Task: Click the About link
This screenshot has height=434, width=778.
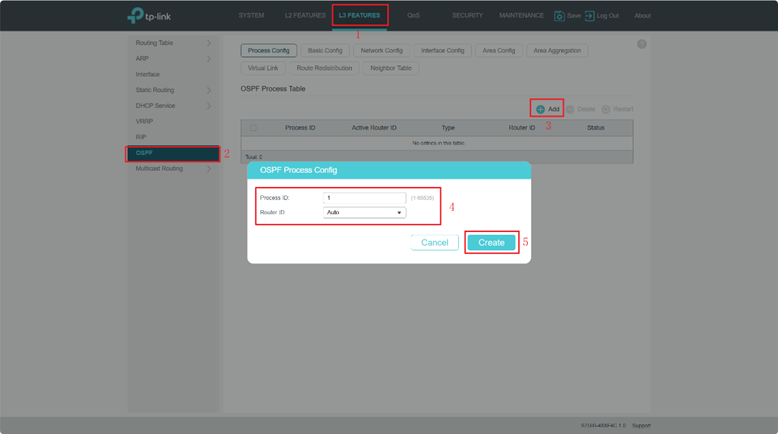Action: [x=643, y=16]
